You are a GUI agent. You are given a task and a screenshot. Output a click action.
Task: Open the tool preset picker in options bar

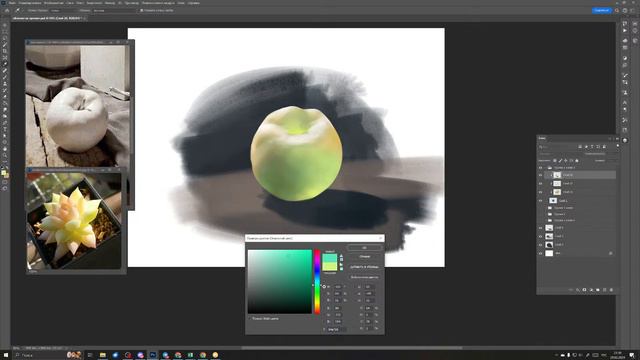18,10
